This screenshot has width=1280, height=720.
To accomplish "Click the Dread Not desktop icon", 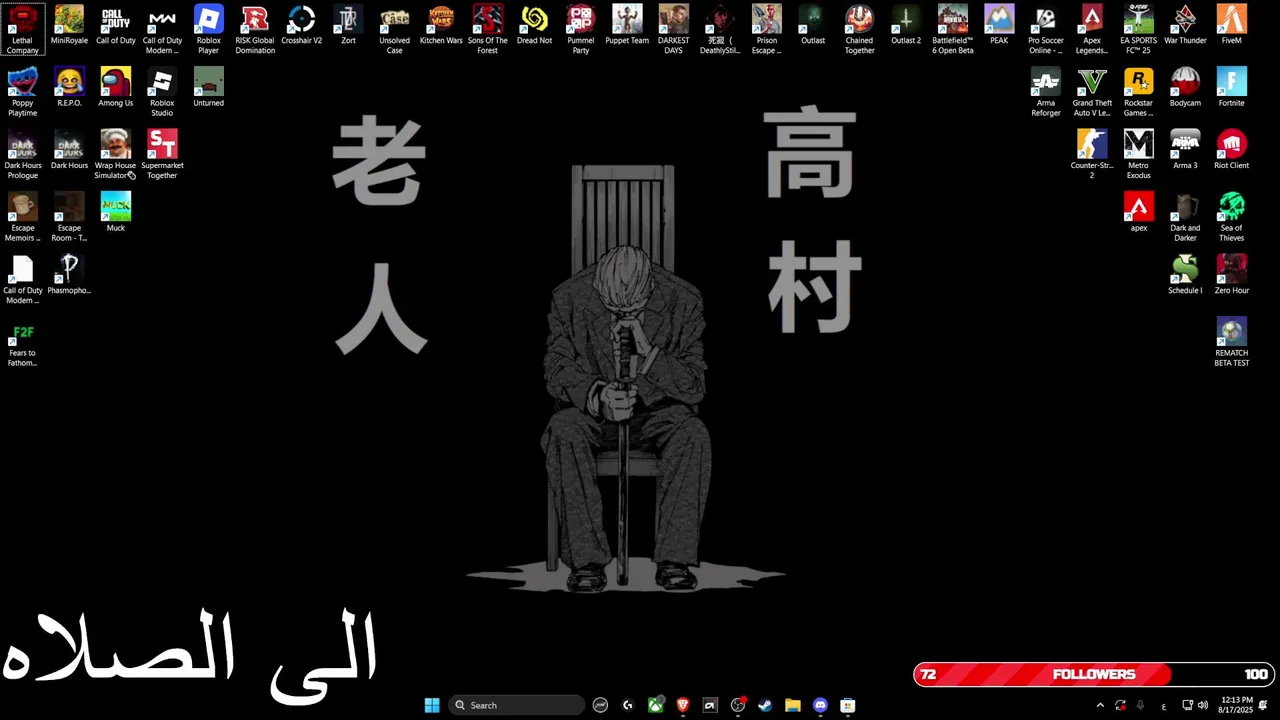I will (x=534, y=26).
